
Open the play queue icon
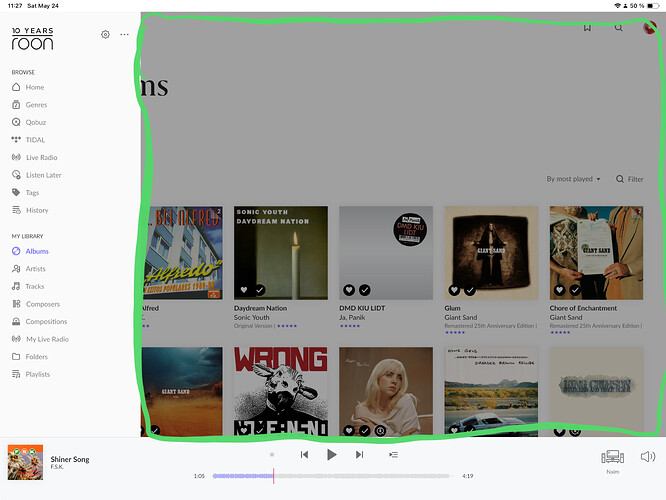[393, 455]
